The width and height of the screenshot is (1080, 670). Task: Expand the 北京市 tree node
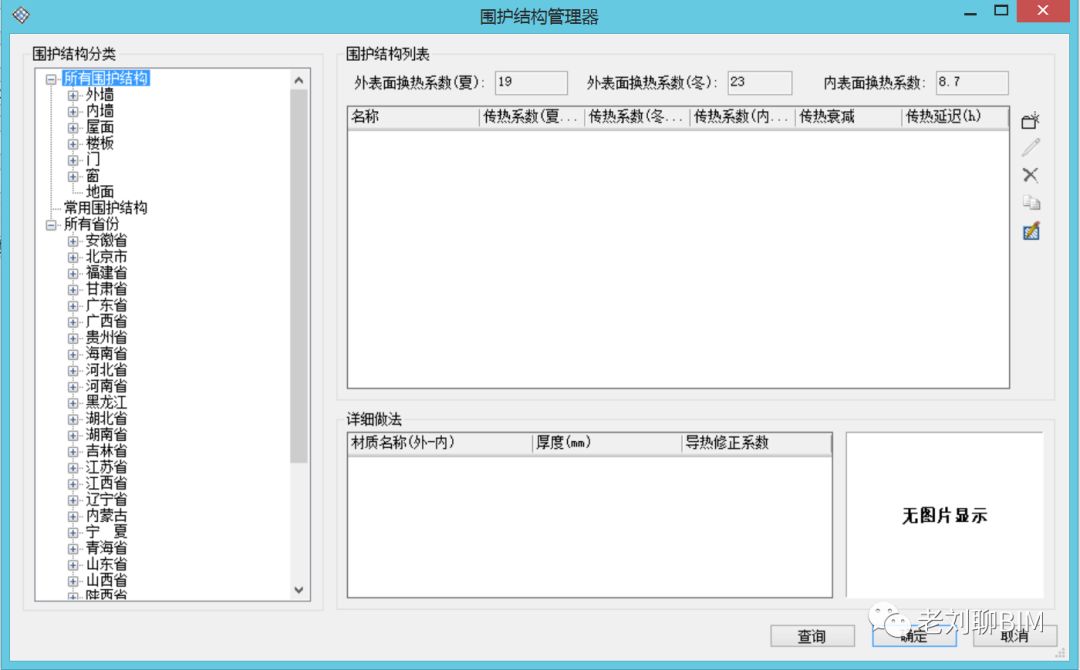pos(73,257)
